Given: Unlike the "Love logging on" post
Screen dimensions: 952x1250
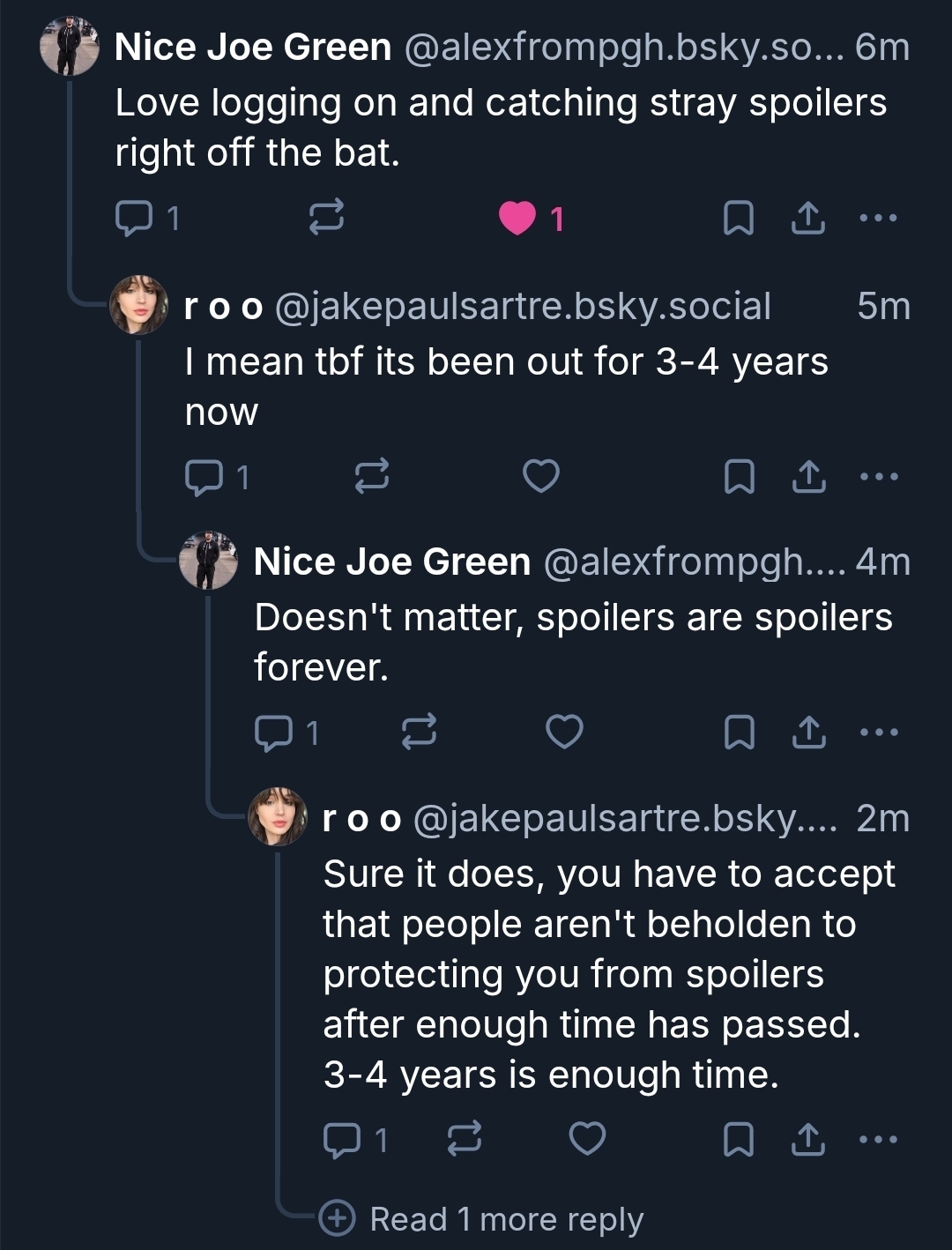Looking at the screenshot, I should pos(517,218).
